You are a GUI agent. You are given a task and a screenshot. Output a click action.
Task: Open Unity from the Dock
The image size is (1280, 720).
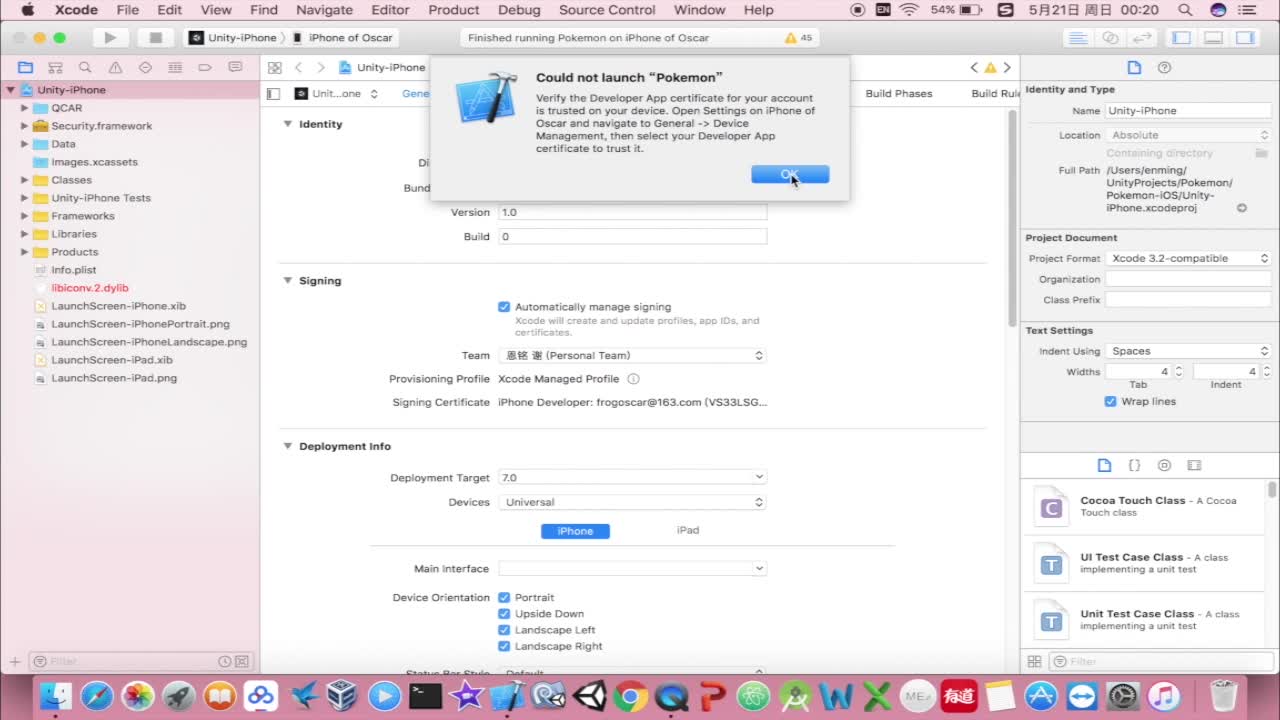click(589, 696)
